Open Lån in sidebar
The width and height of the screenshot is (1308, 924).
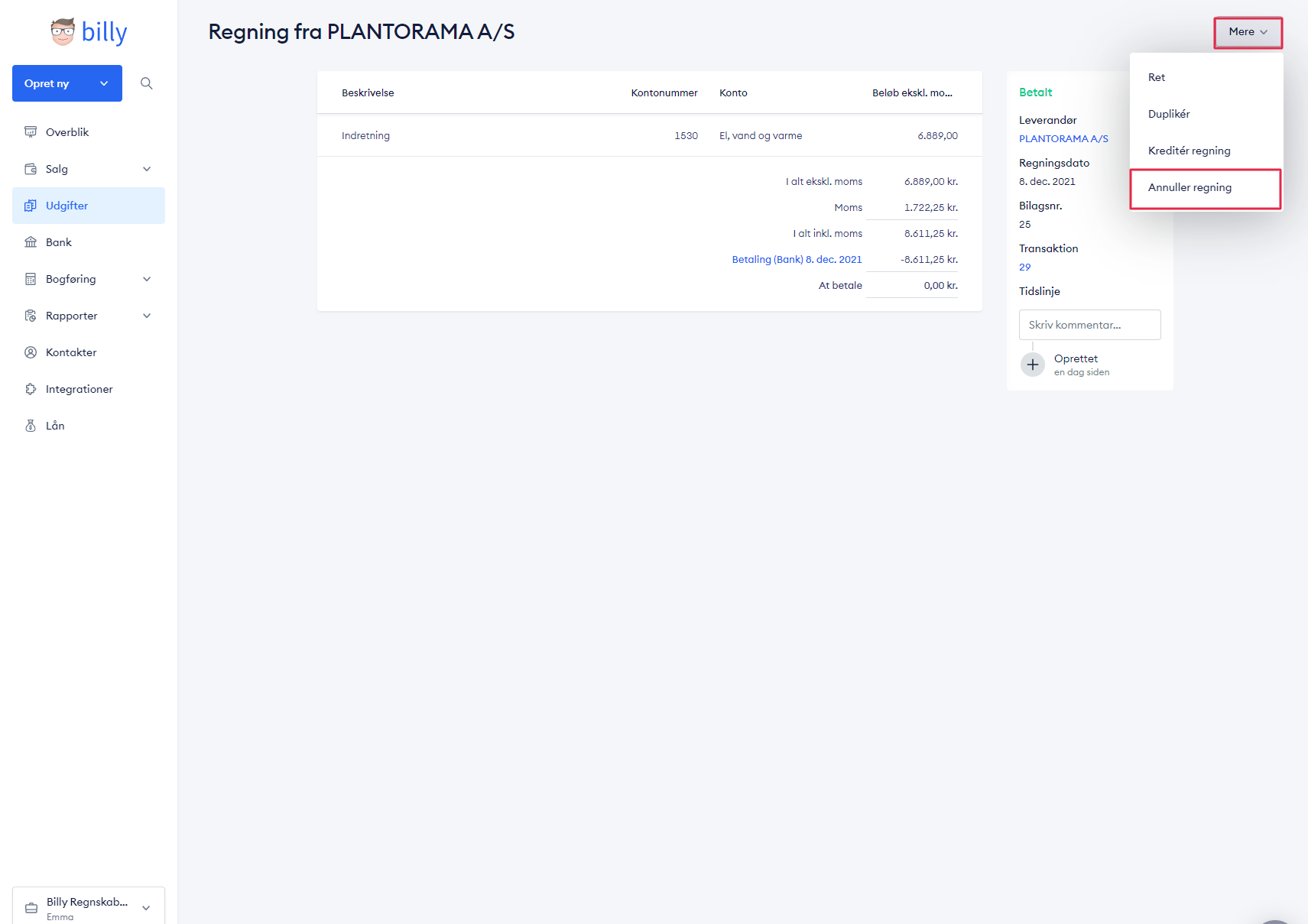click(x=89, y=426)
